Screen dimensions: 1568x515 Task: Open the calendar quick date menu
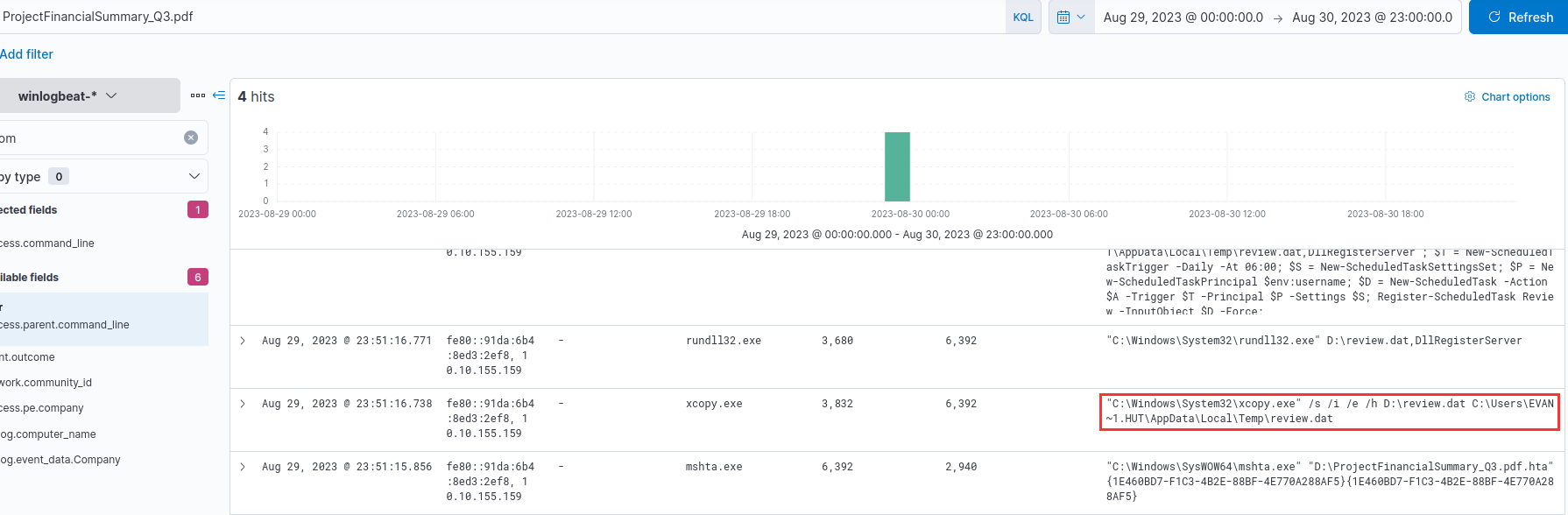(x=1070, y=18)
